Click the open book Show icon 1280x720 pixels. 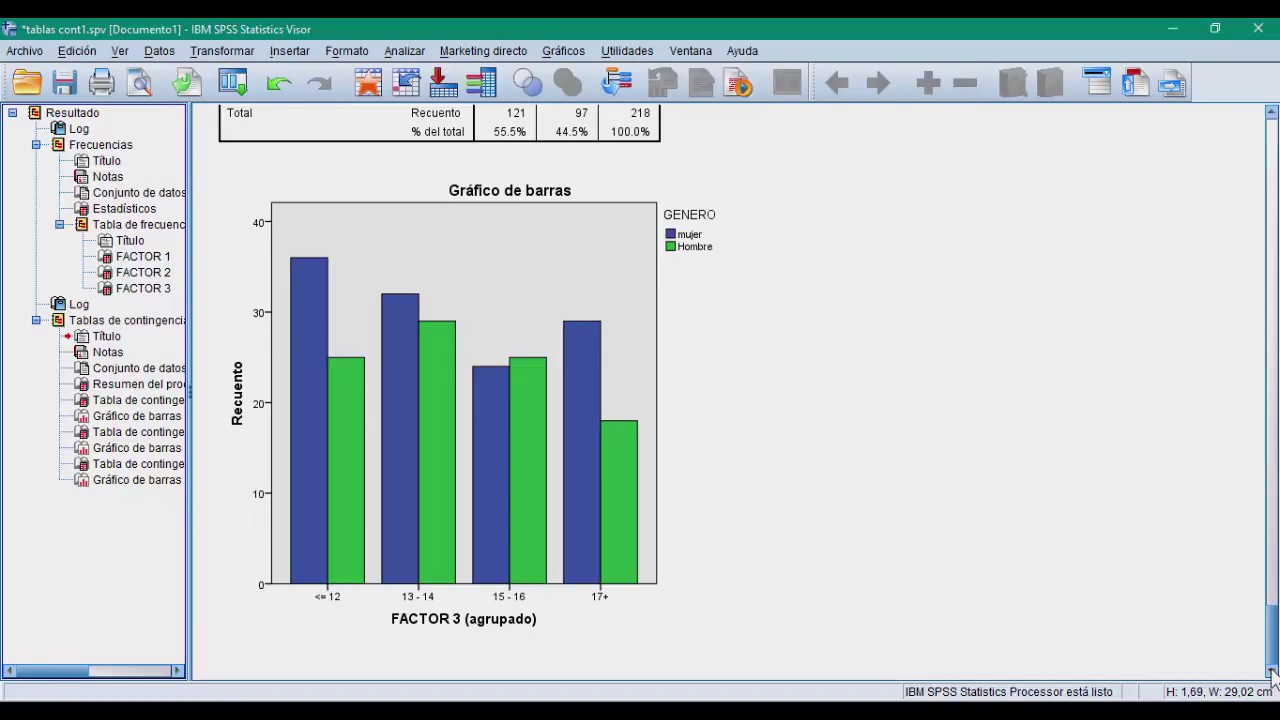coord(1012,82)
